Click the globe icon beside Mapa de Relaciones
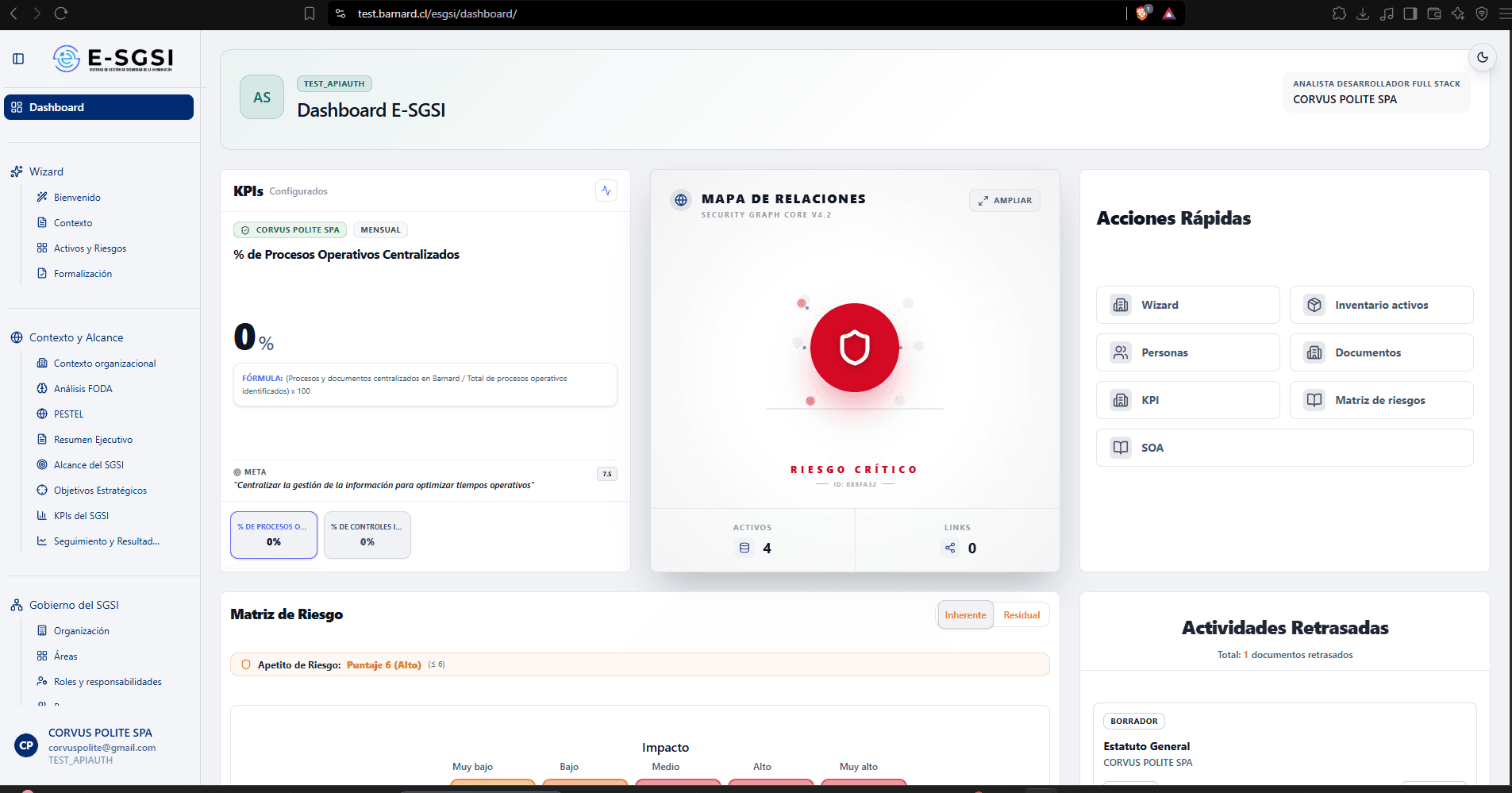 pos(681,200)
